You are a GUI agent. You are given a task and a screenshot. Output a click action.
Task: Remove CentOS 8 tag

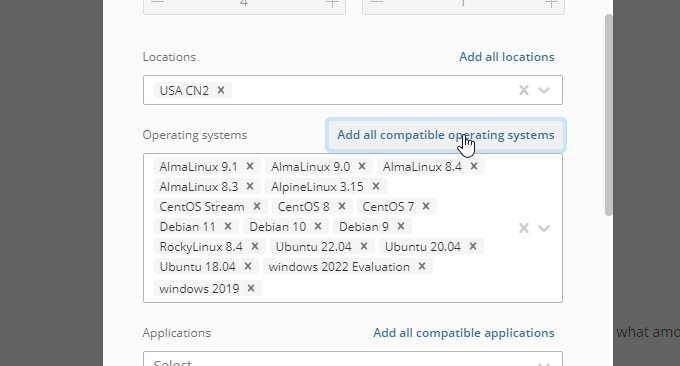342,206
